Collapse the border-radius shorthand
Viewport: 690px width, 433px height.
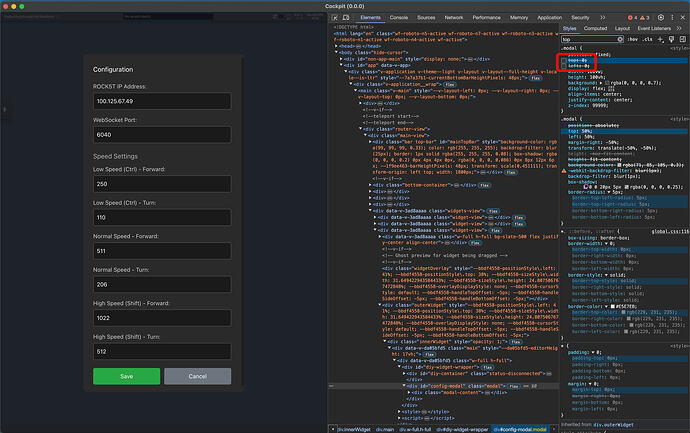tap(609, 192)
